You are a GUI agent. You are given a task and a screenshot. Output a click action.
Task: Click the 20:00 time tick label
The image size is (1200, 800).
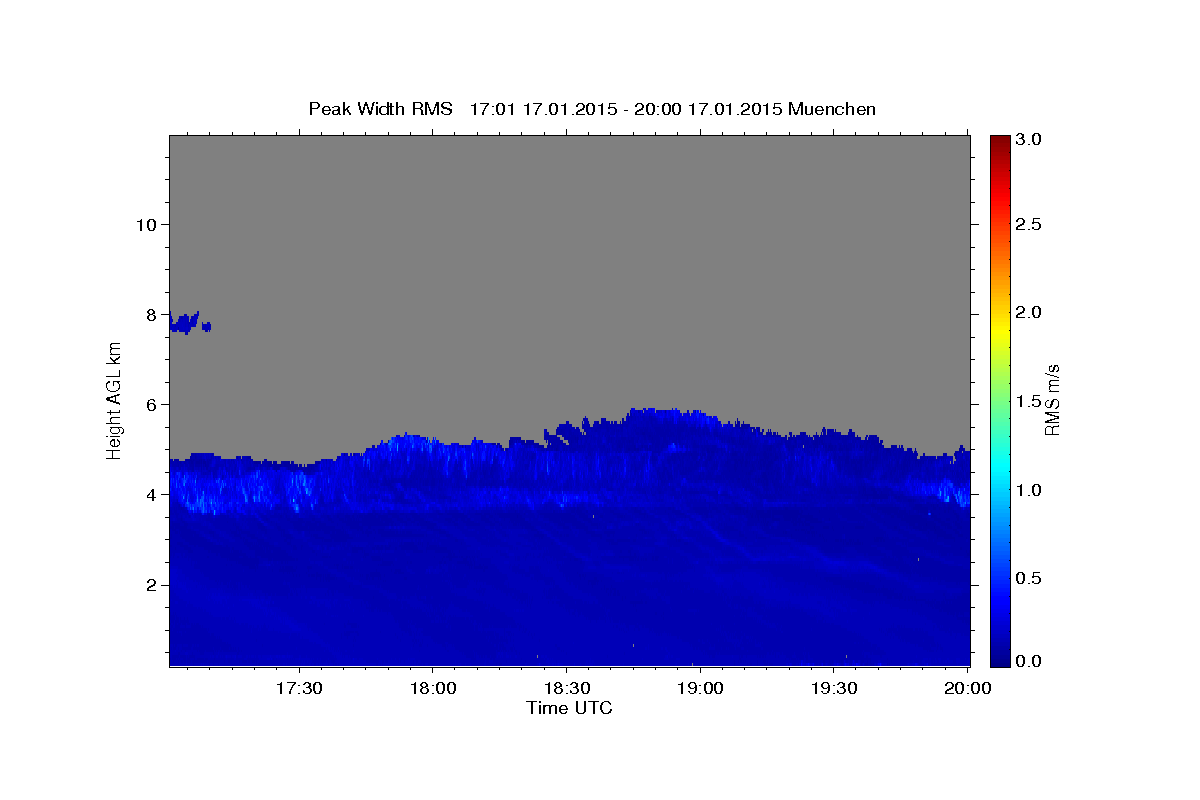pos(967,689)
